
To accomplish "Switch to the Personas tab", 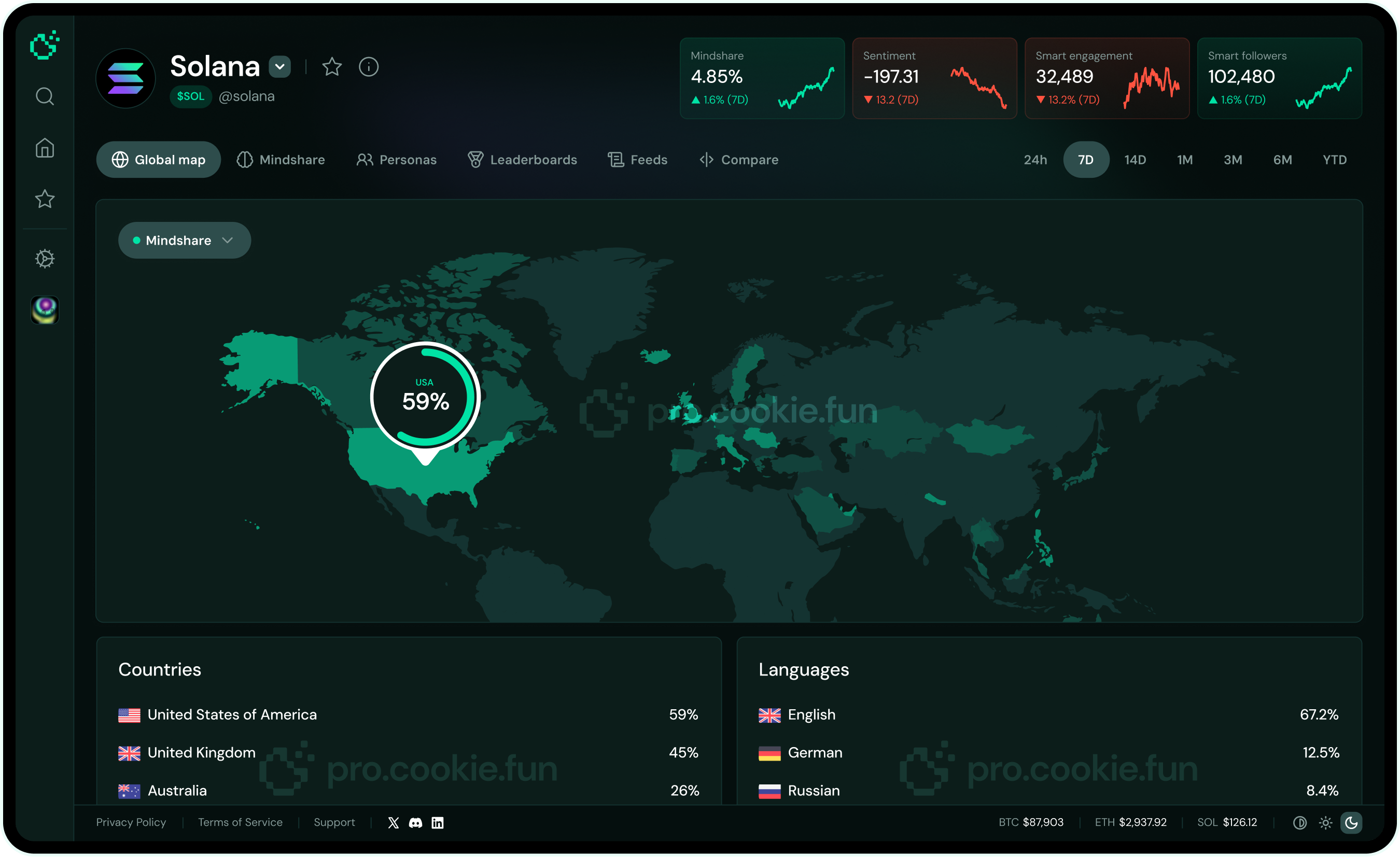I will coord(397,160).
